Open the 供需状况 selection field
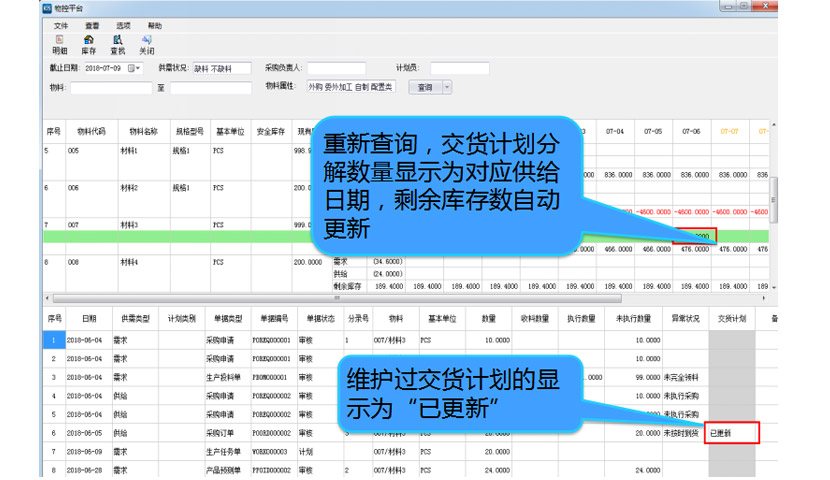Screen dimensions: 830x480 pyautogui.click(x=221, y=69)
